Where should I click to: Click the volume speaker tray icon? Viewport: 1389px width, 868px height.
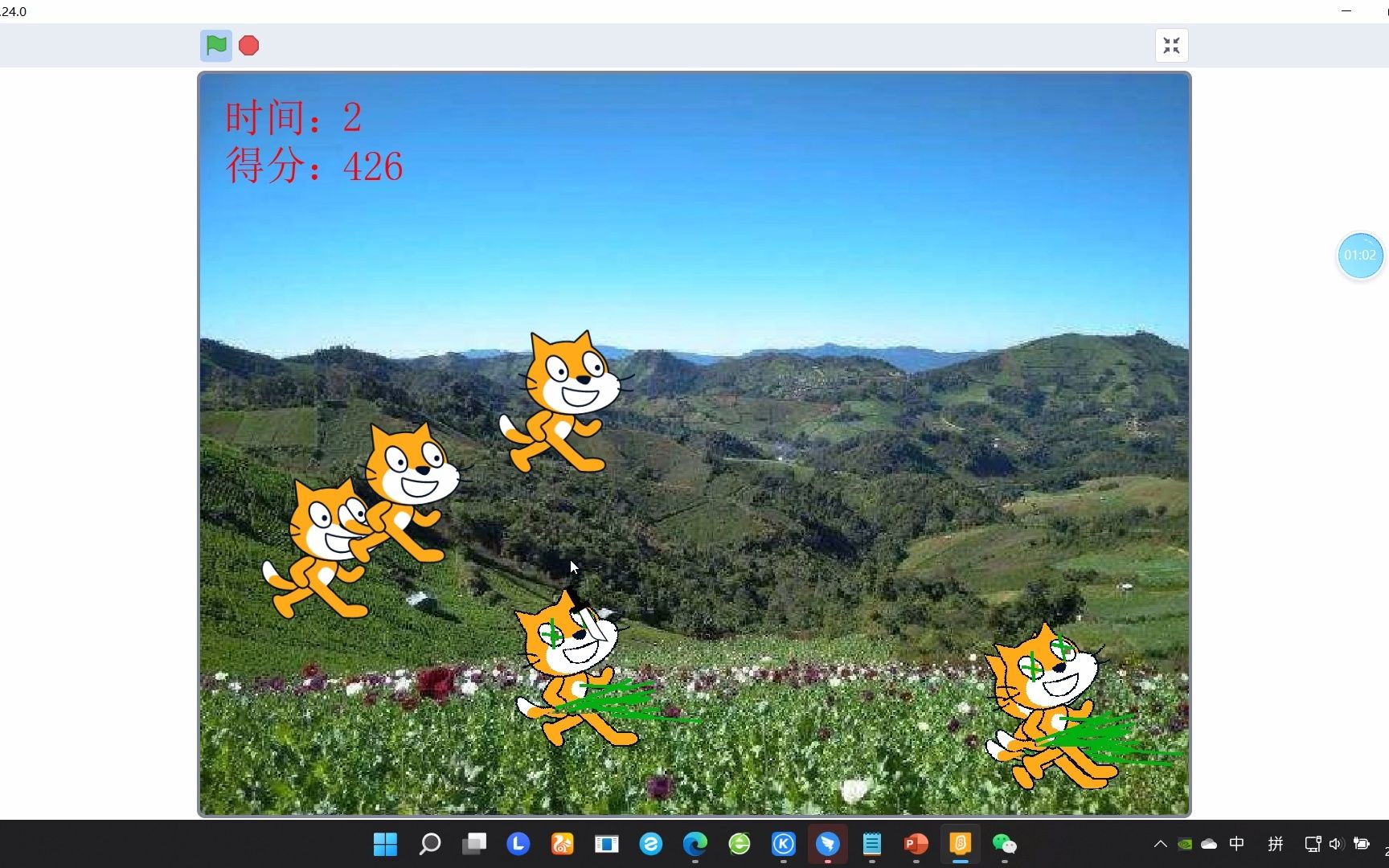(x=1336, y=844)
